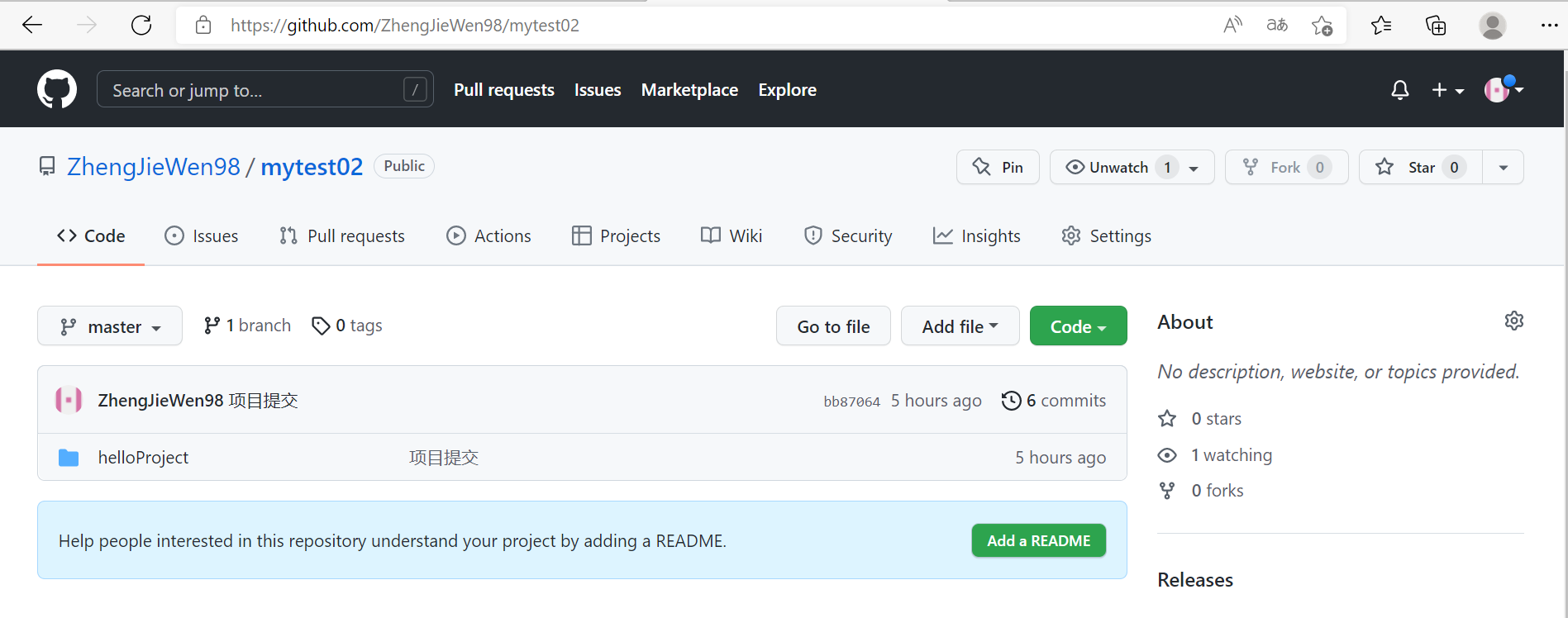
Task: Switch to the Settings tab
Action: [x=1106, y=236]
